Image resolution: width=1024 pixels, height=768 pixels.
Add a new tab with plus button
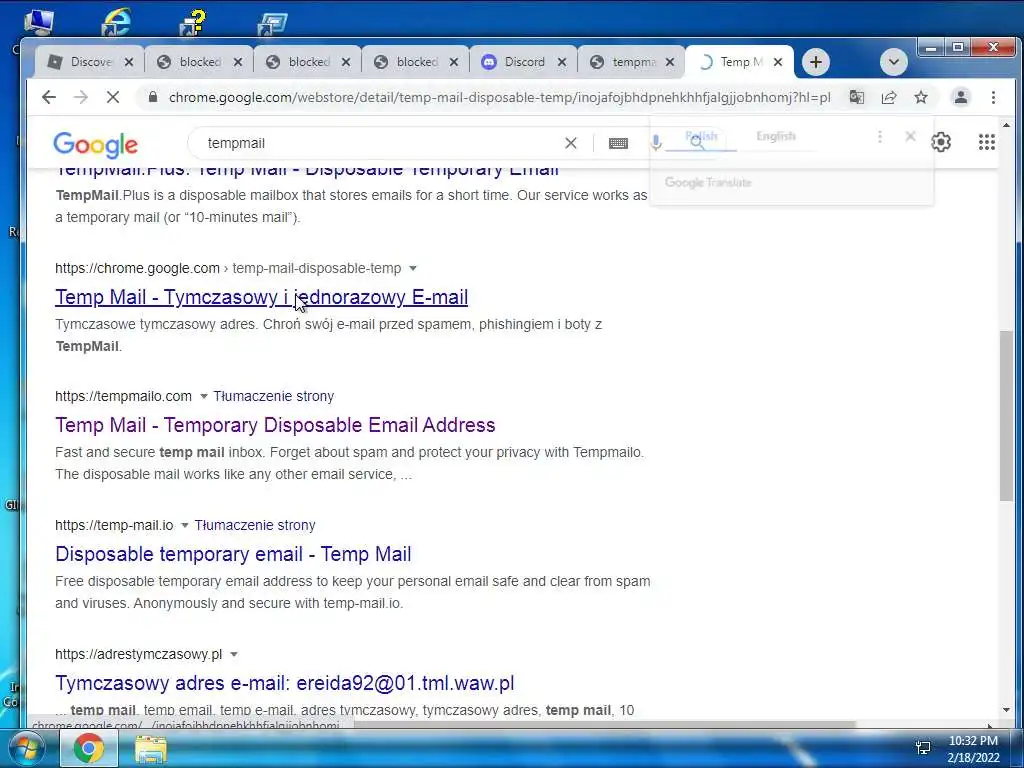[x=815, y=62]
